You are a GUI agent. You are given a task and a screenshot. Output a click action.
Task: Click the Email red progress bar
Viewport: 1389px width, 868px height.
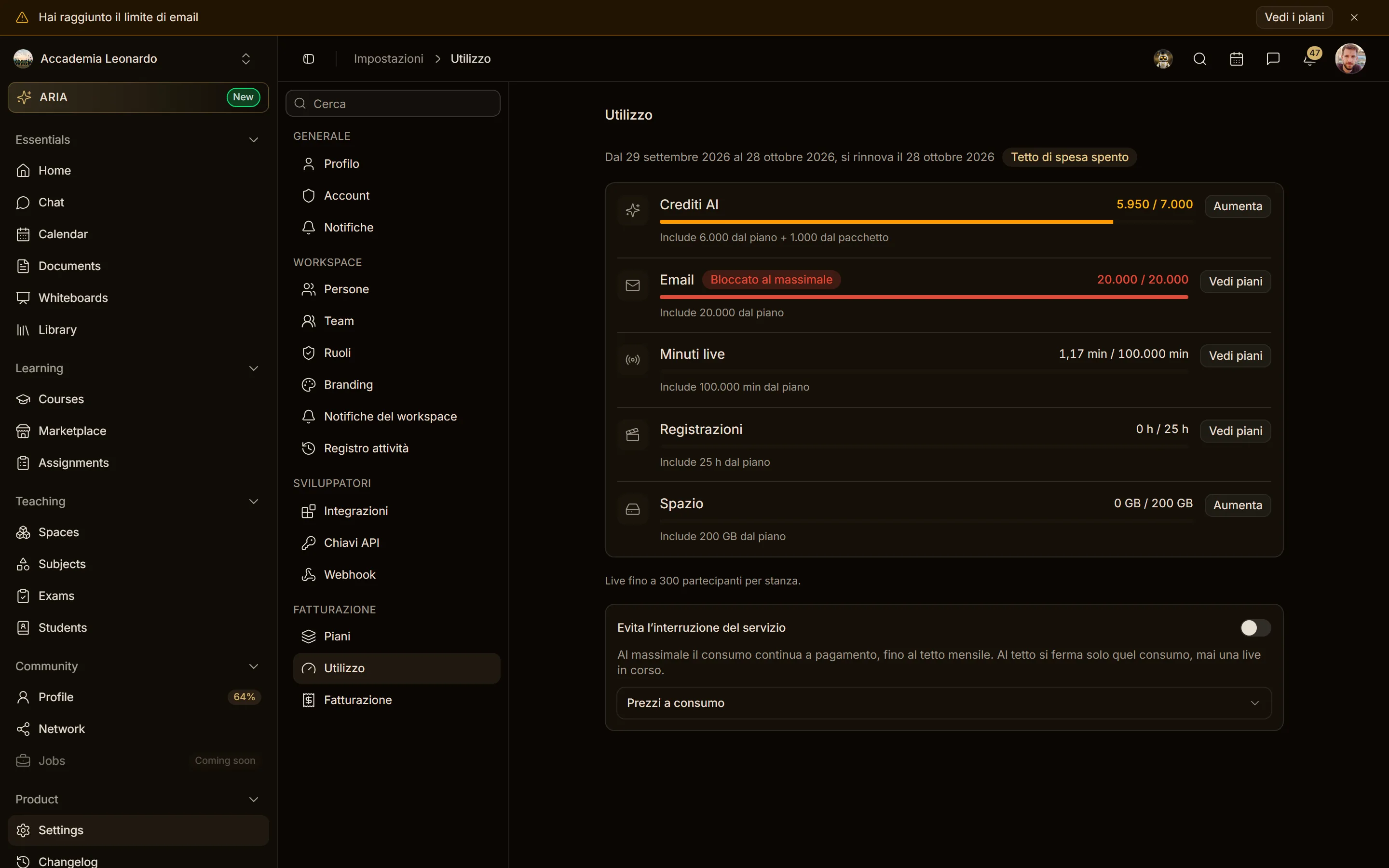(x=924, y=297)
